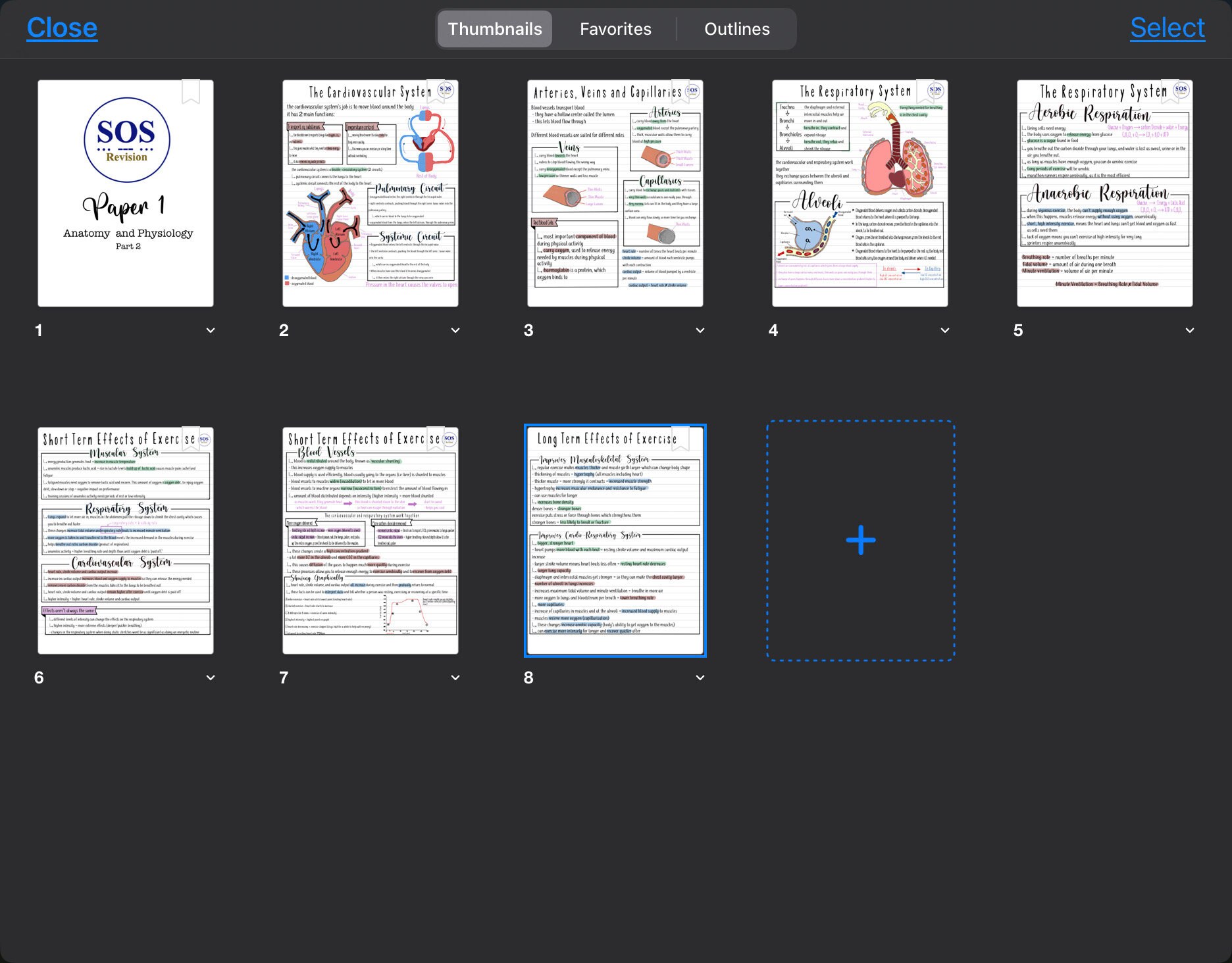The height and width of the screenshot is (963, 1232).
Task: Toggle bookmark ribbon on page 6 thumbnail
Action: pos(191,439)
